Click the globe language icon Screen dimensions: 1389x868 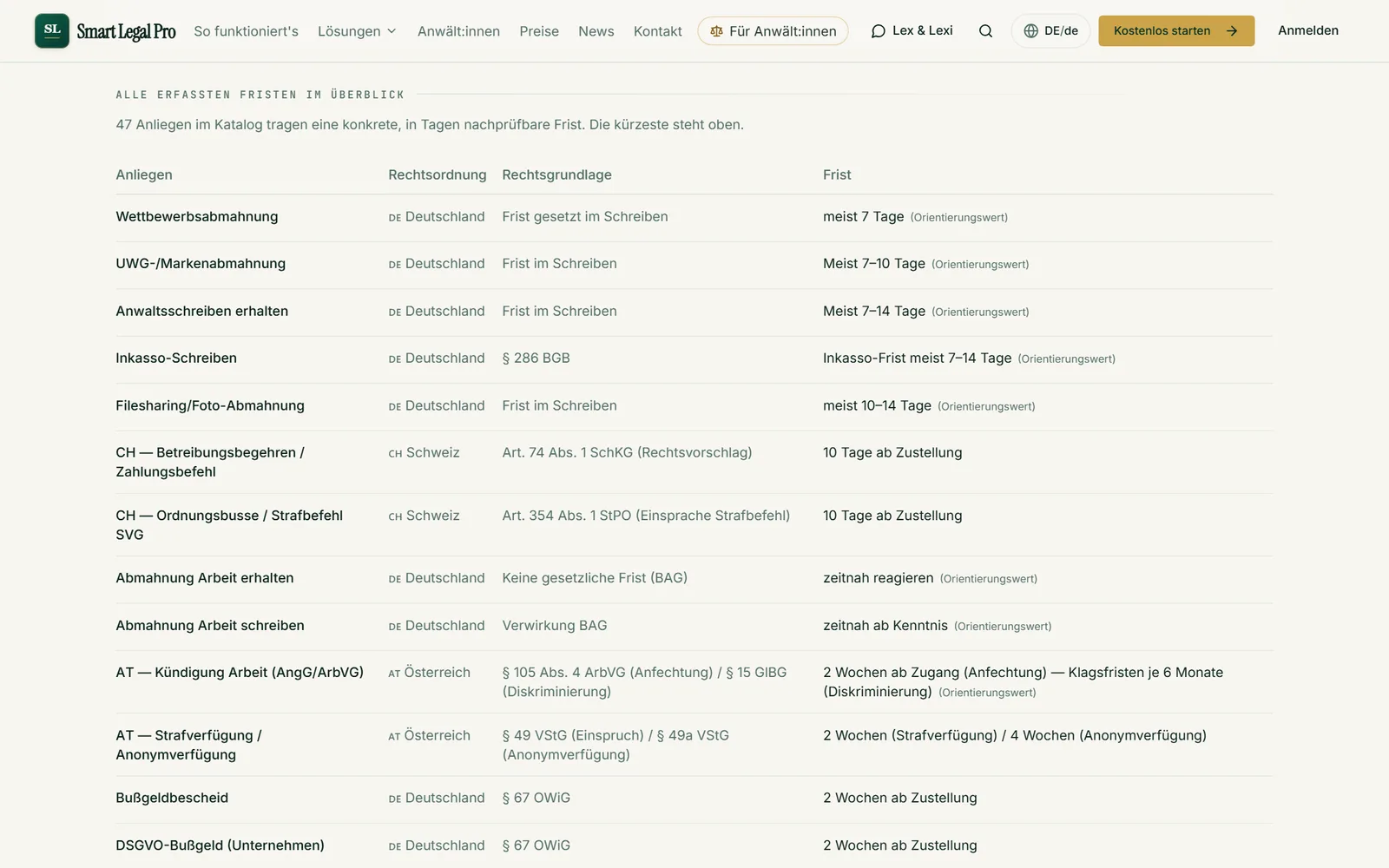coord(1030,31)
